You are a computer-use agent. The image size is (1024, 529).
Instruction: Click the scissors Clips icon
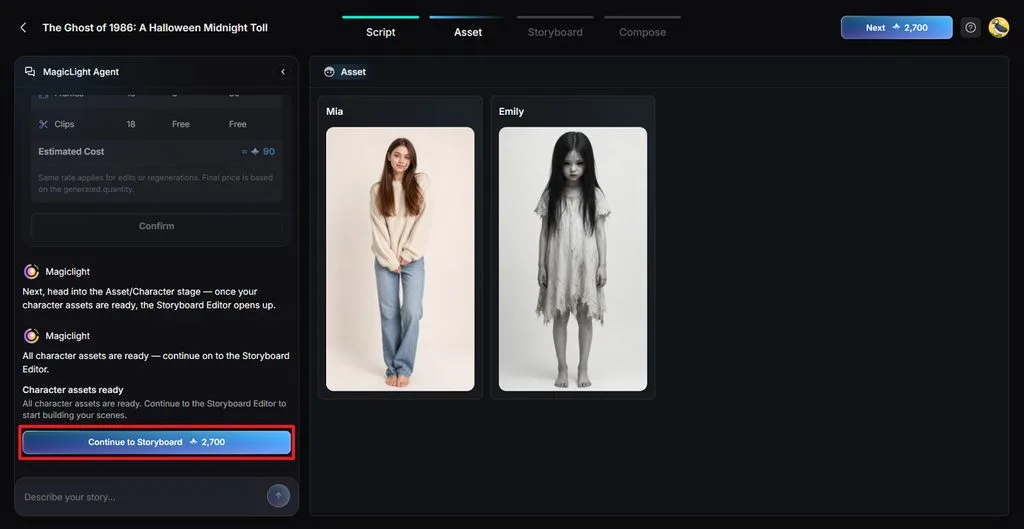44,124
